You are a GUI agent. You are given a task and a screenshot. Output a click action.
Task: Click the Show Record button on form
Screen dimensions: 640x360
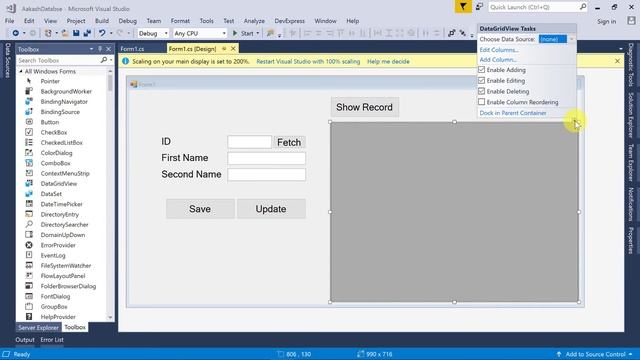coord(365,107)
